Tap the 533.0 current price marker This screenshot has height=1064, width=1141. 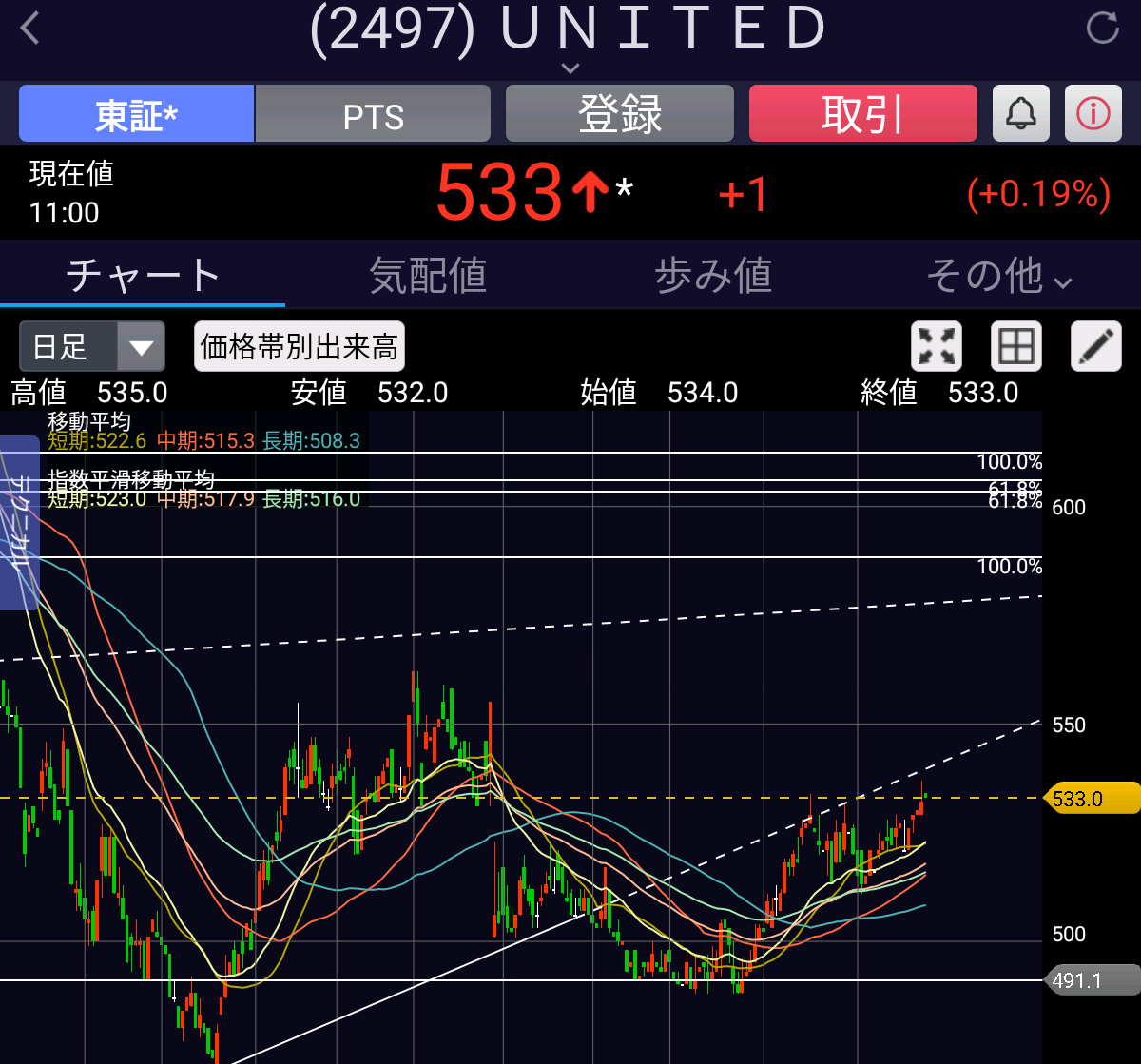(x=1092, y=798)
